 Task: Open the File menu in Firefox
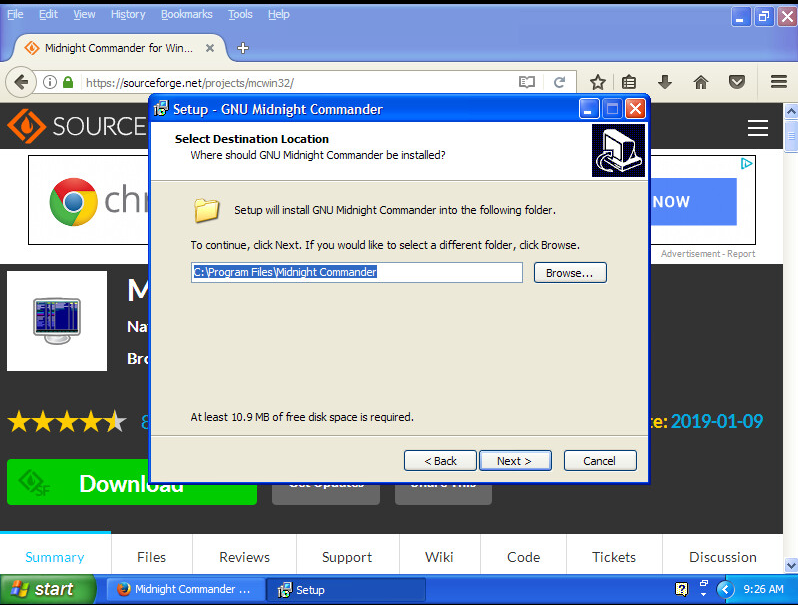coord(15,14)
